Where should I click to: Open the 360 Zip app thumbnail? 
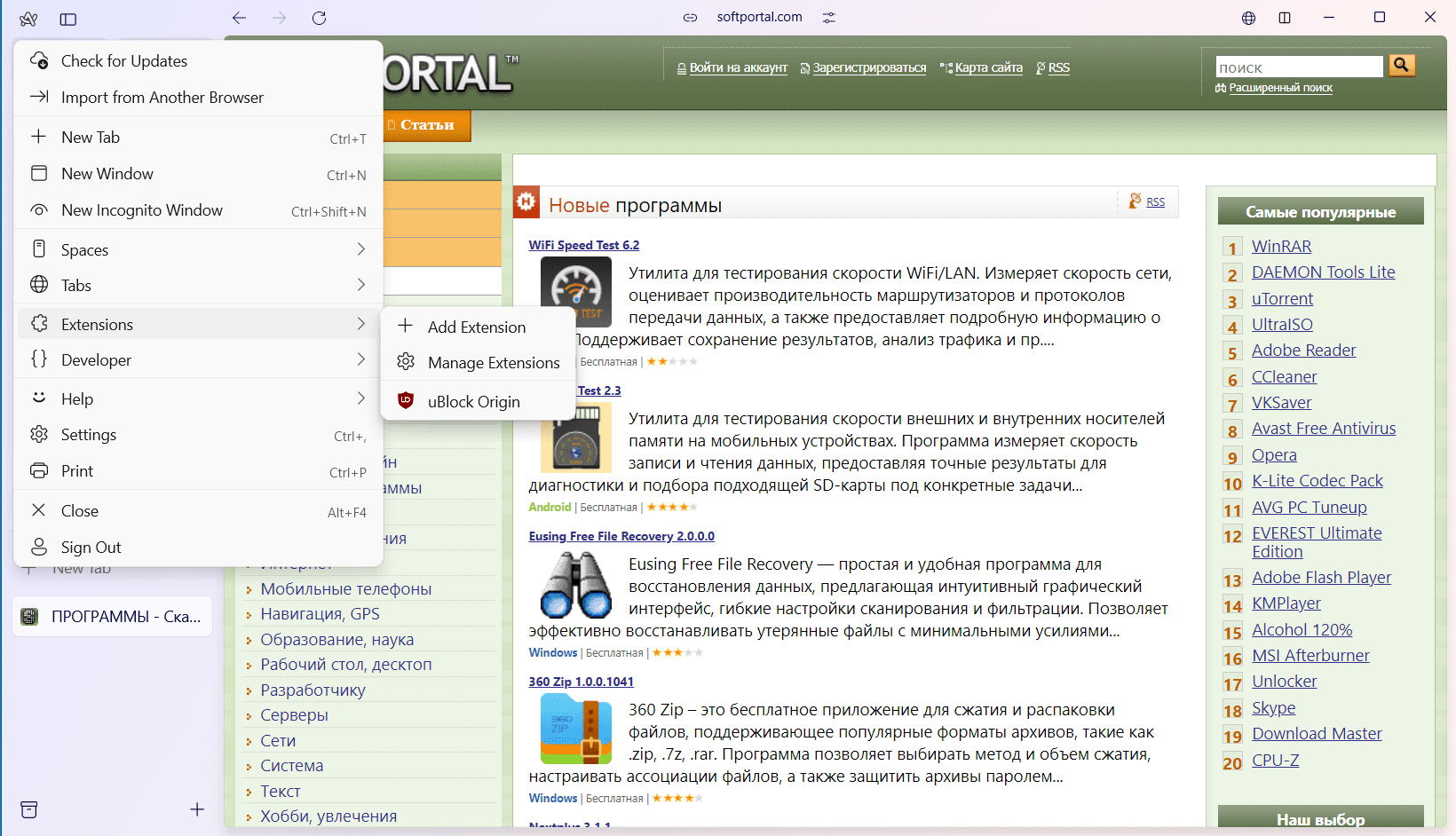pyautogui.click(x=576, y=730)
